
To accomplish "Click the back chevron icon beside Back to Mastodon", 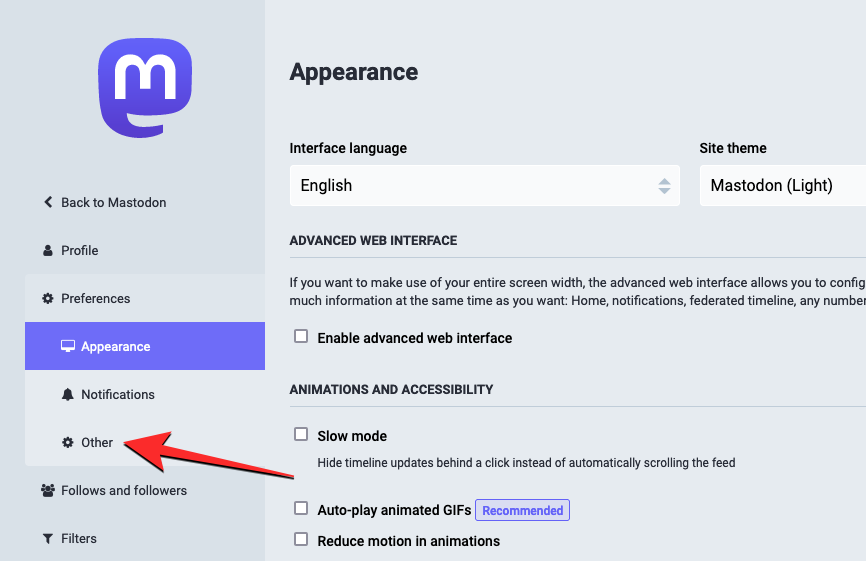I will pyautogui.click(x=48, y=202).
